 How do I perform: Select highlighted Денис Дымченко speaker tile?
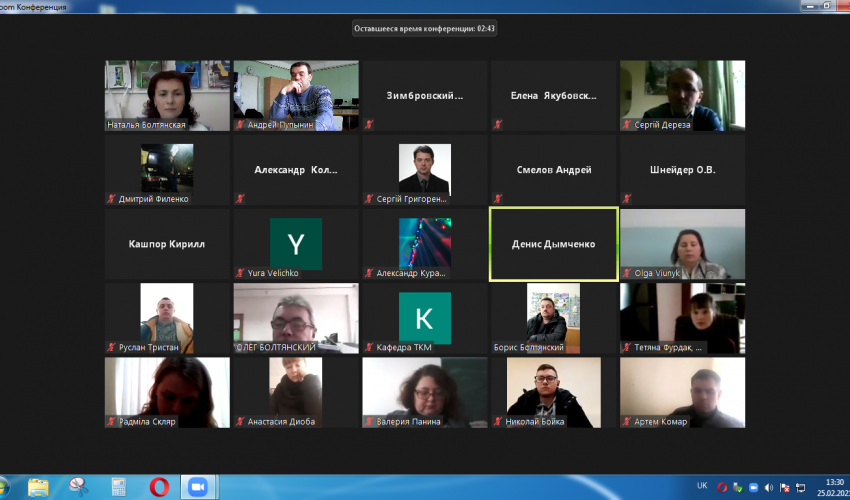[553, 244]
